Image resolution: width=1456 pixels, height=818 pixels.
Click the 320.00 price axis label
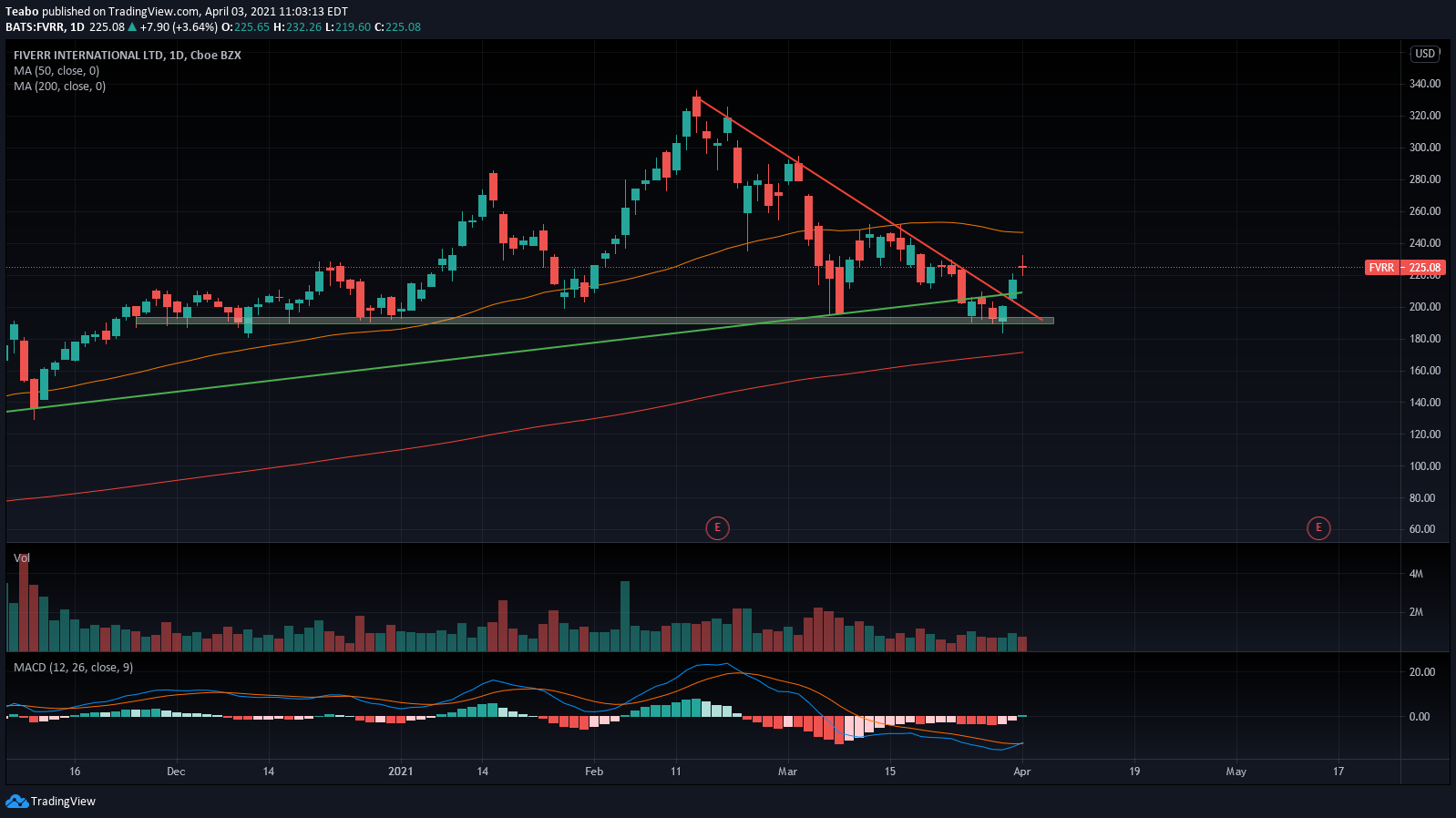pyautogui.click(x=1425, y=116)
